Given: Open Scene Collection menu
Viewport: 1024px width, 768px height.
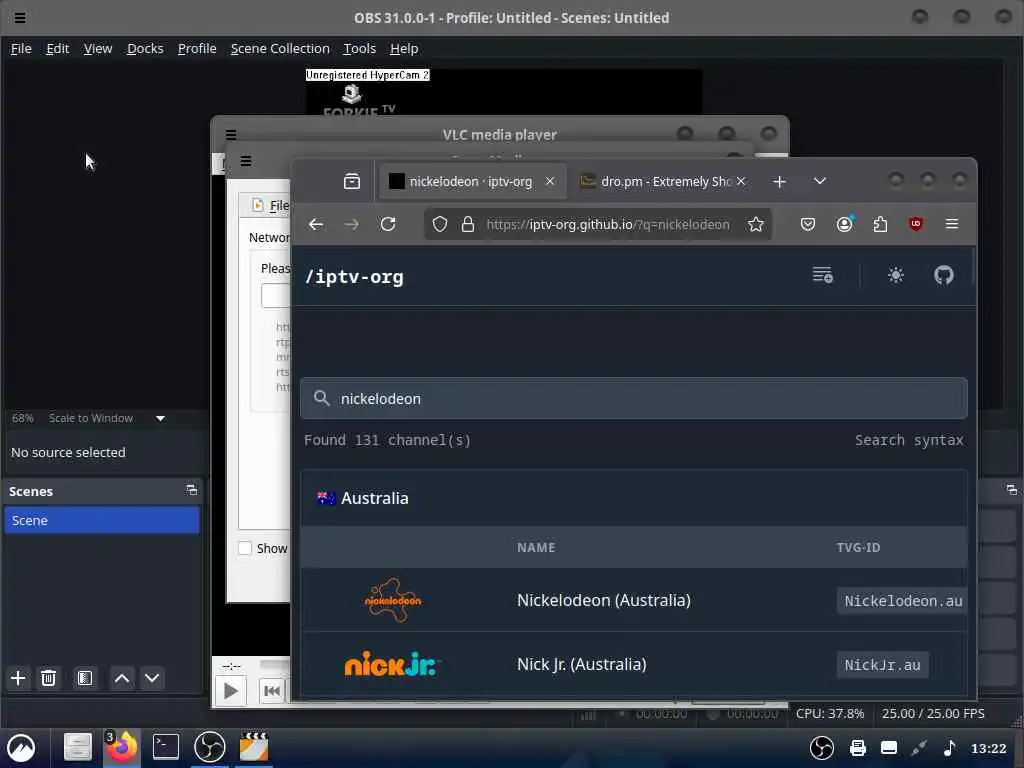Looking at the screenshot, I should (x=280, y=48).
